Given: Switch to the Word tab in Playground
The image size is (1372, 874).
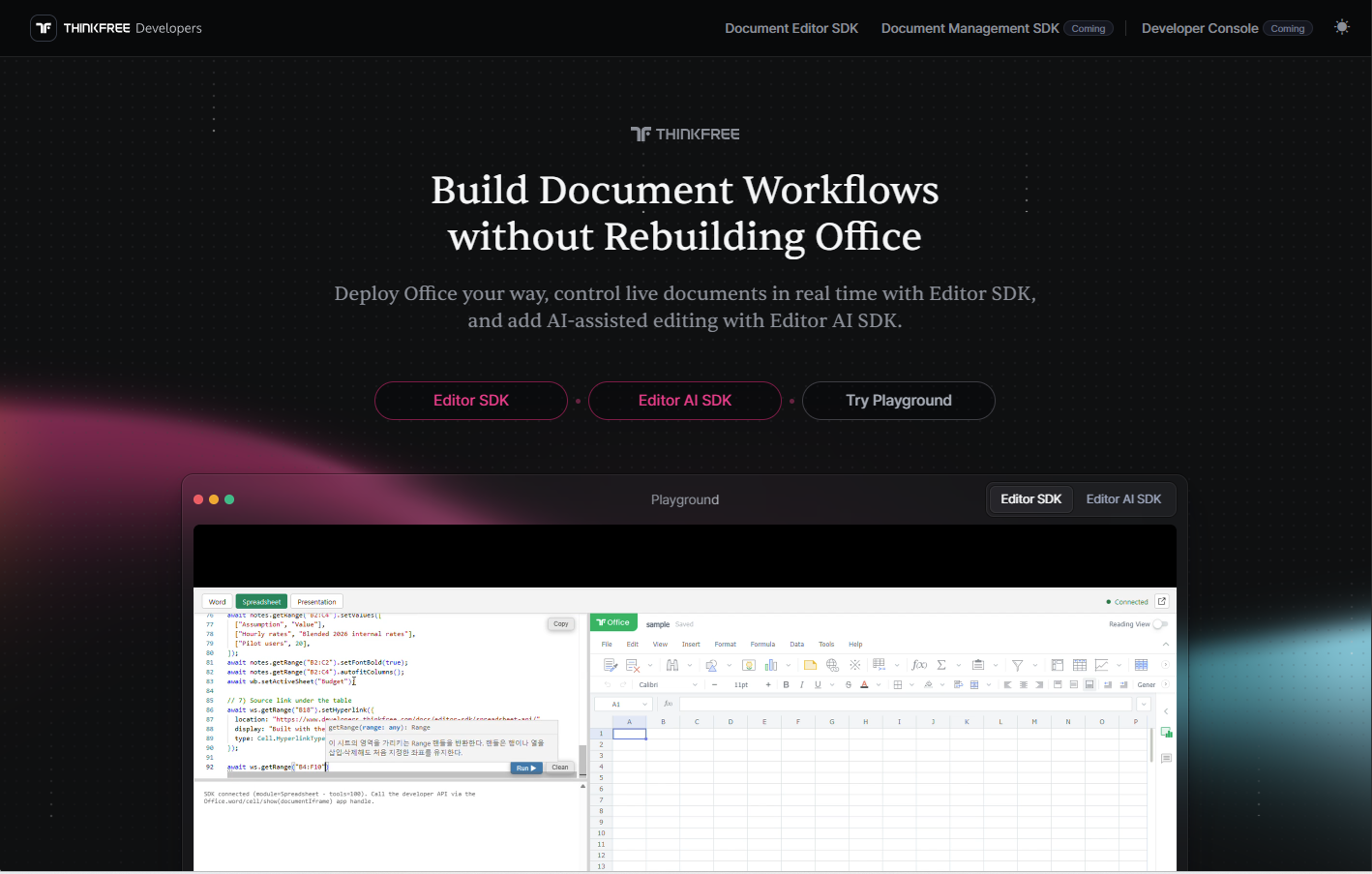Looking at the screenshot, I should (x=218, y=602).
